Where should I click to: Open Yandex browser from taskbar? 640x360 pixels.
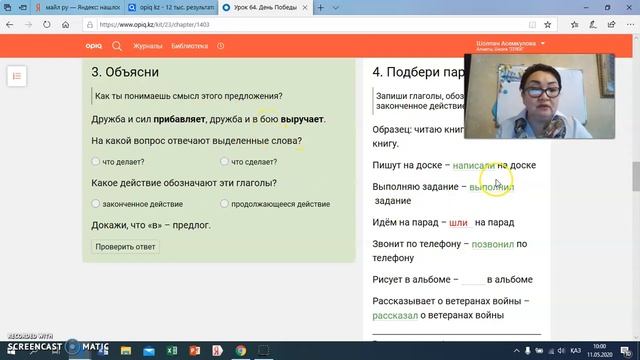pyautogui.click(x=218, y=351)
